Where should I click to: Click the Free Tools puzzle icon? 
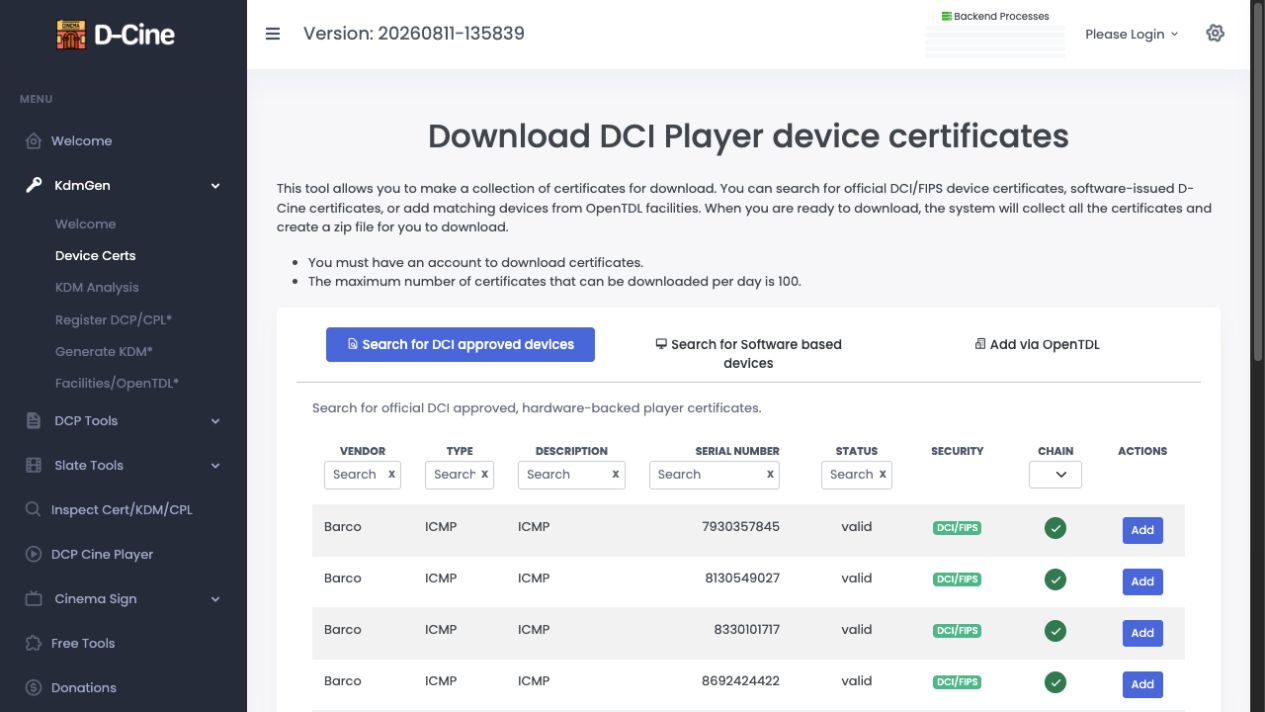[33, 643]
